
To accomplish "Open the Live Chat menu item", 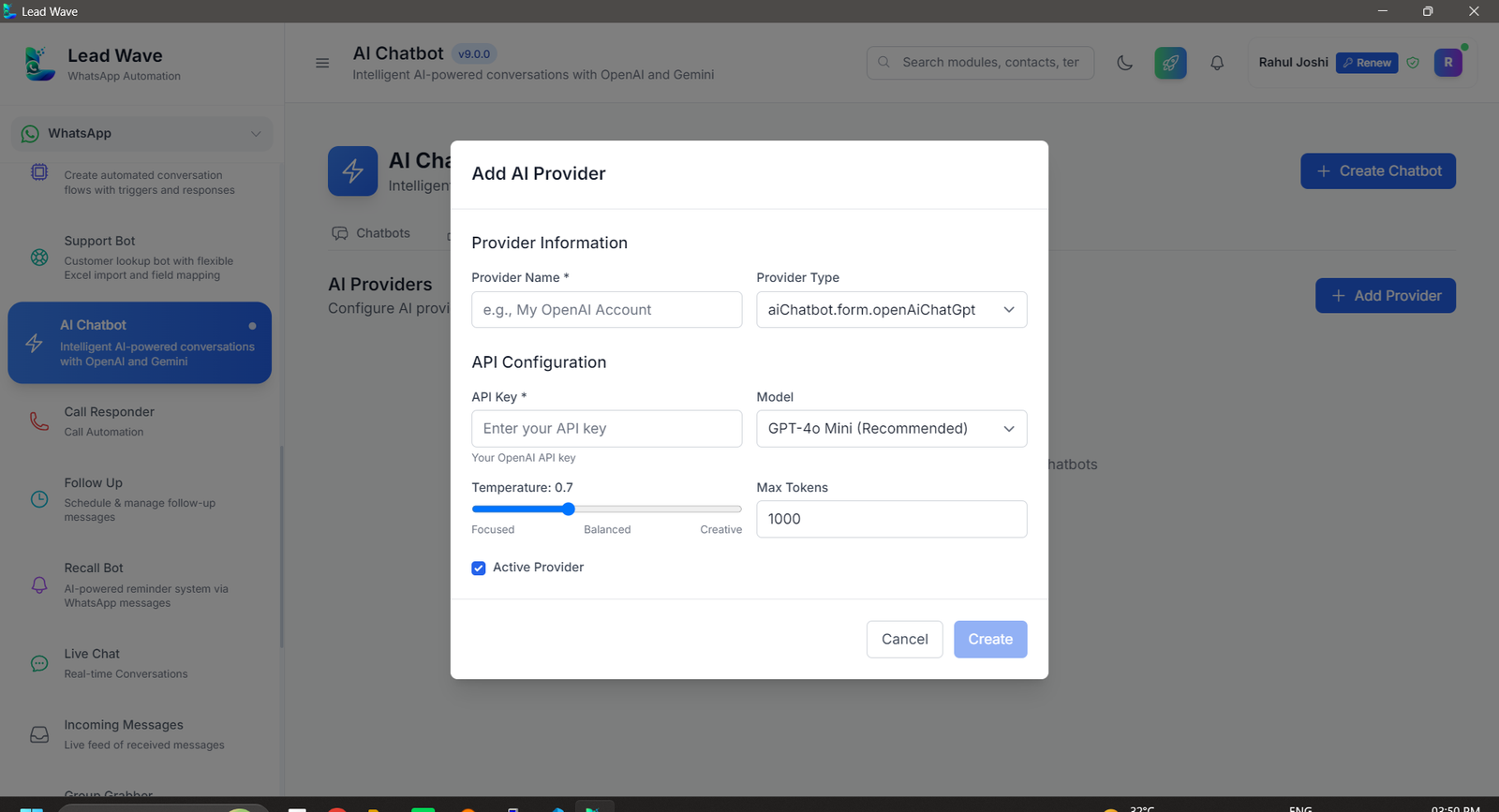I will [x=141, y=663].
